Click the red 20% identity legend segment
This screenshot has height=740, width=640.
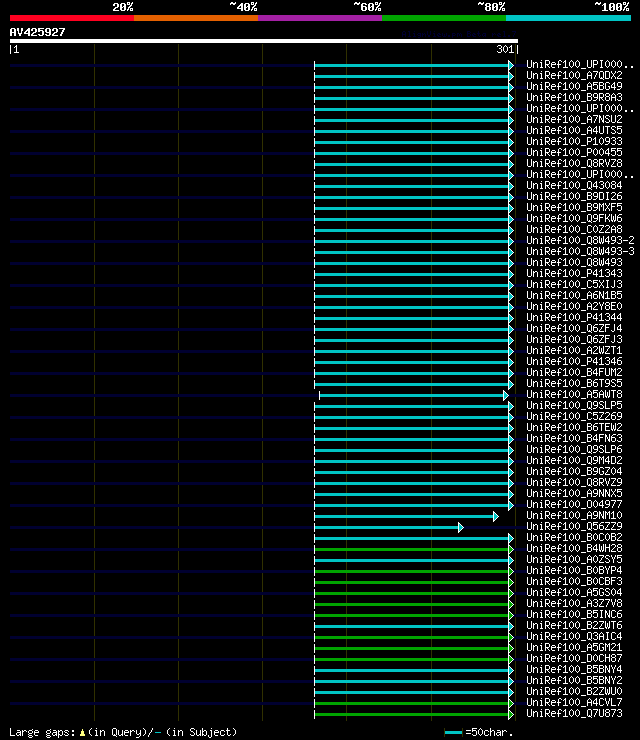point(72,18)
